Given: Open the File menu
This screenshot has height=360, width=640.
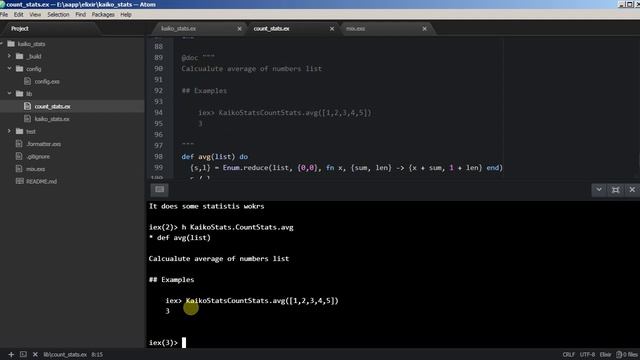Looking at the screenshot, I should 4,14.
